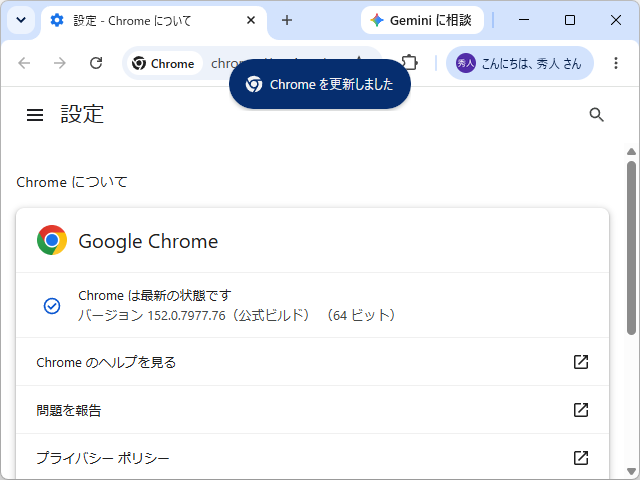This screenshot has height=480, width=640.
Task: Click the blue update checkmark icon
Action: (52, 306)
